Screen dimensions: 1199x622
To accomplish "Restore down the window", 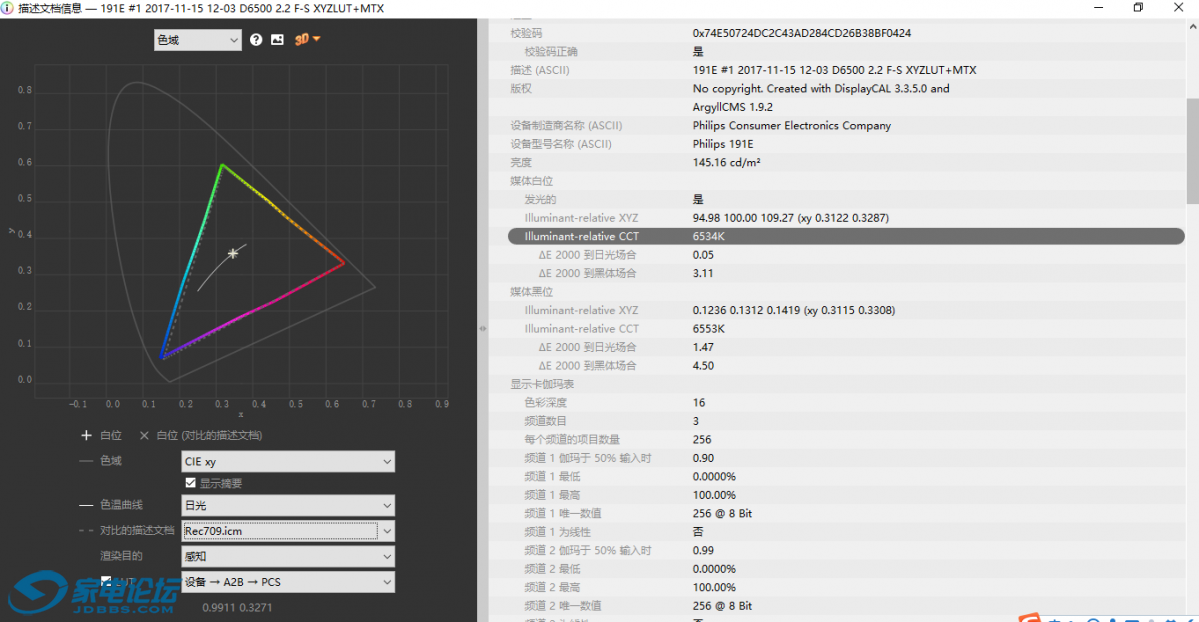I will 1138,8.
